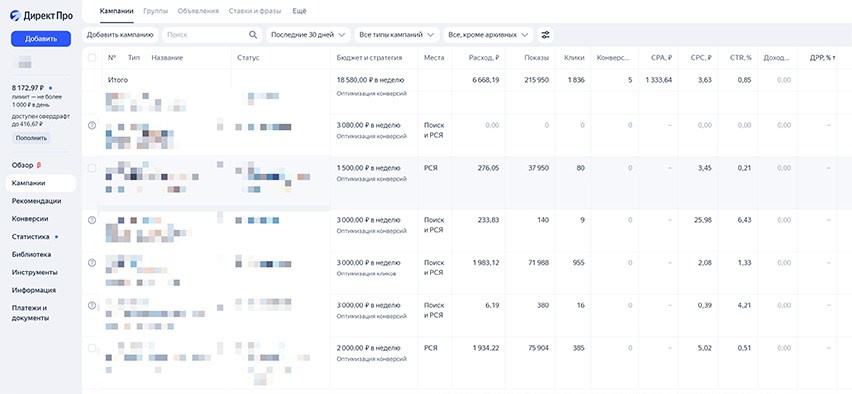Screen dimensions: 852x394
Task: Expand the Все типы кампаний dropdown
Action: click(397, 35)
